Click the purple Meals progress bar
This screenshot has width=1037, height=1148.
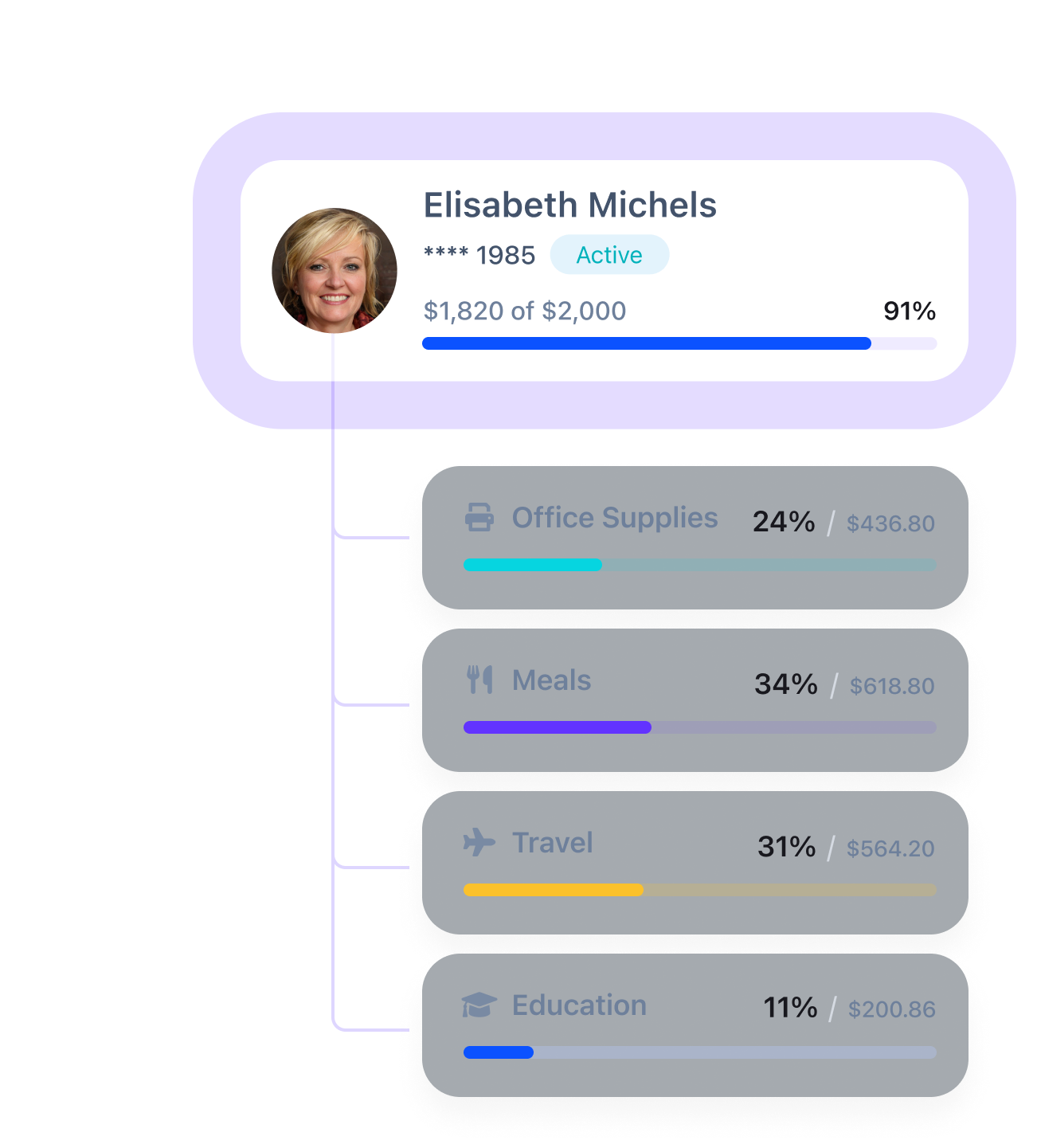tap(557, 727)
